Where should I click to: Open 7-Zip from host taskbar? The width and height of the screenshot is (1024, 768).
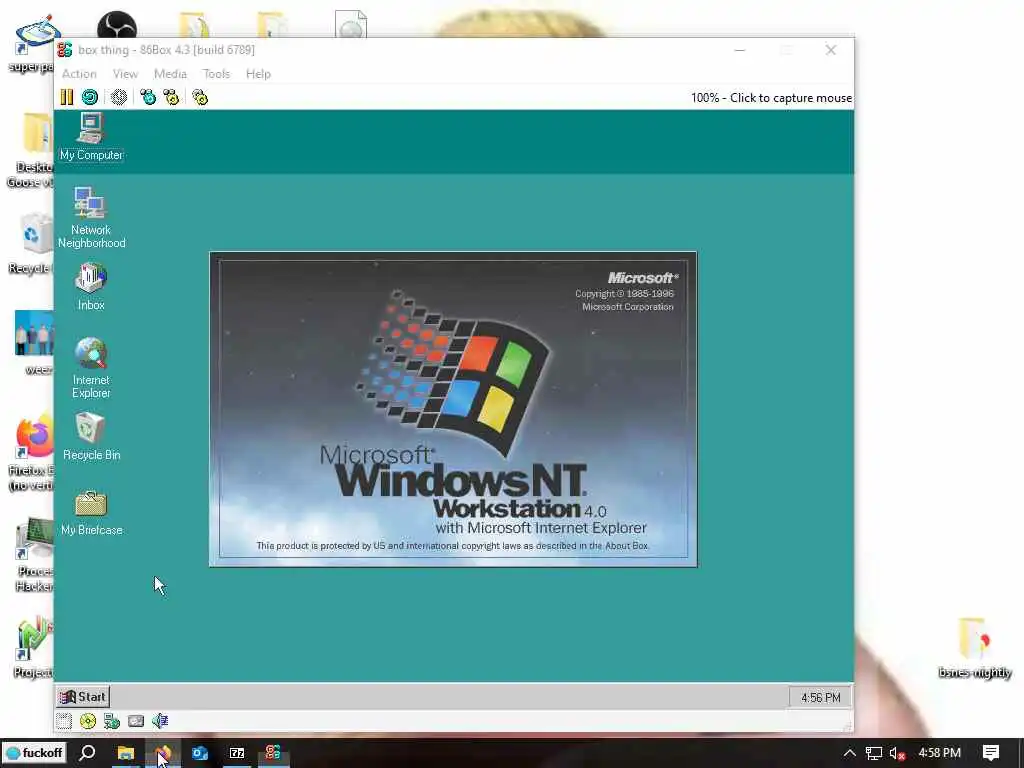[237, 753]
